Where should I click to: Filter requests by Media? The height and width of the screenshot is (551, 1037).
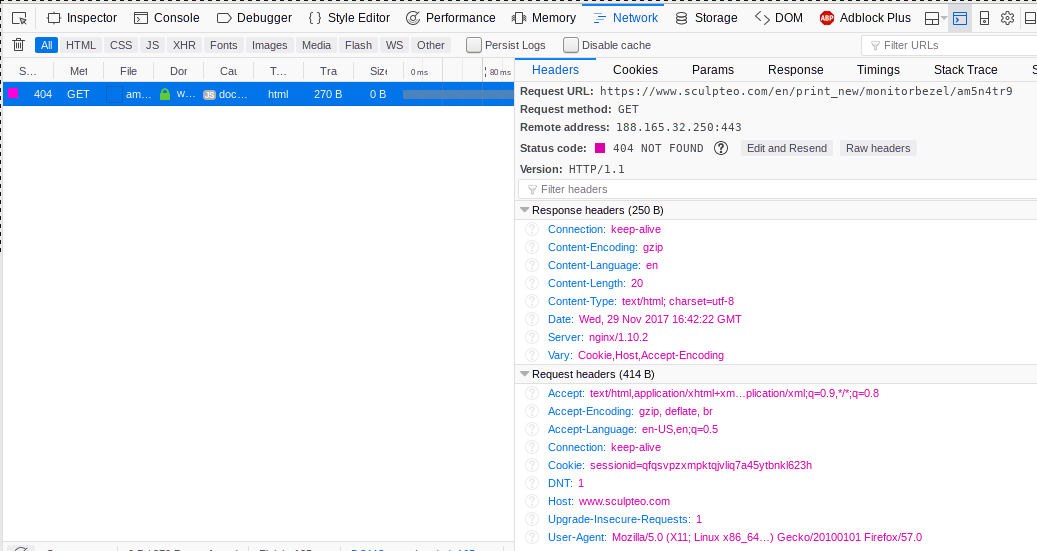(316, 45)
